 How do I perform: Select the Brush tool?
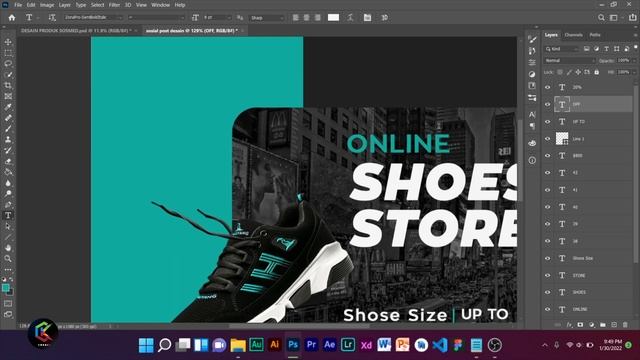[8, 129]
